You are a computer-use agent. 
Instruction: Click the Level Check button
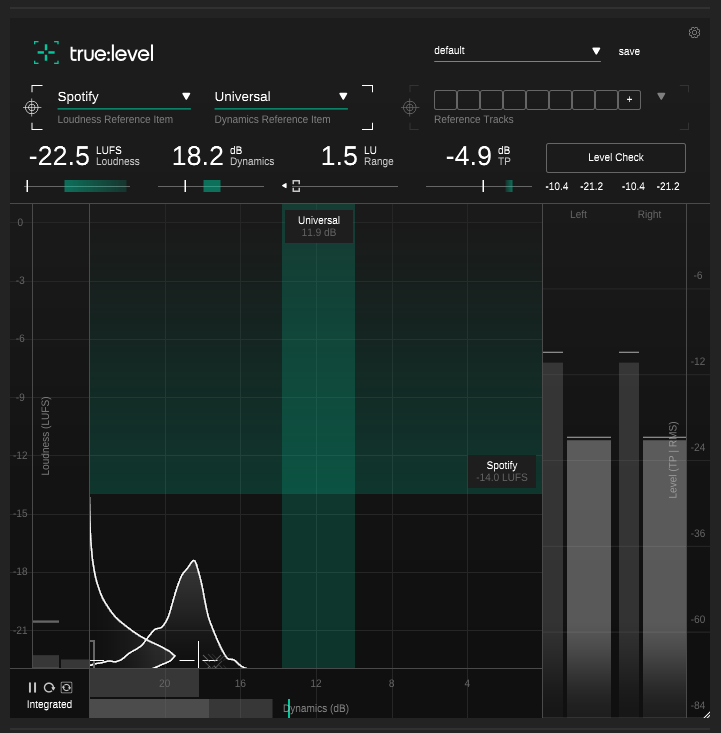tap(615, 157)
